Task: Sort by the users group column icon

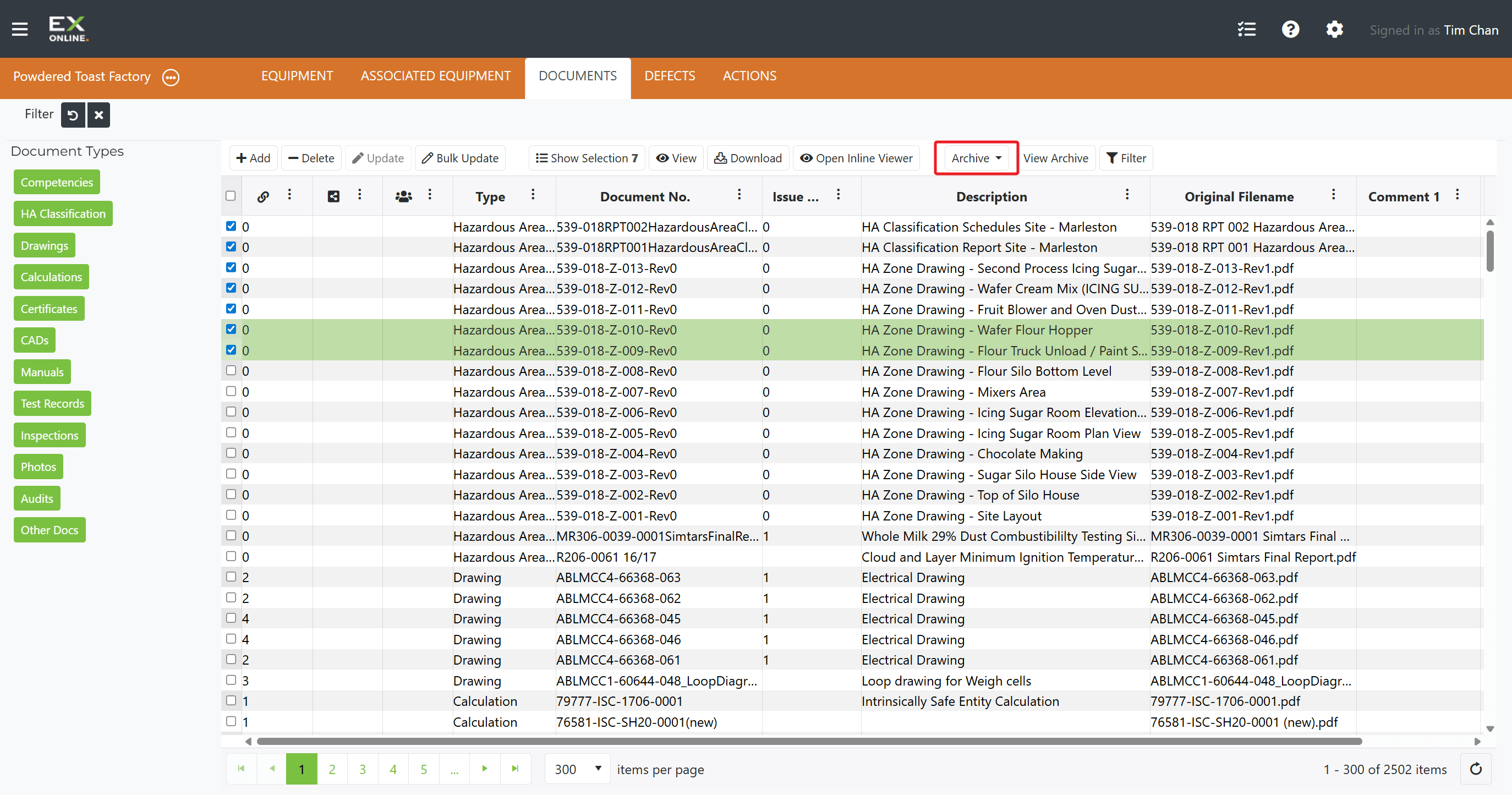Action: pos(403,196)
